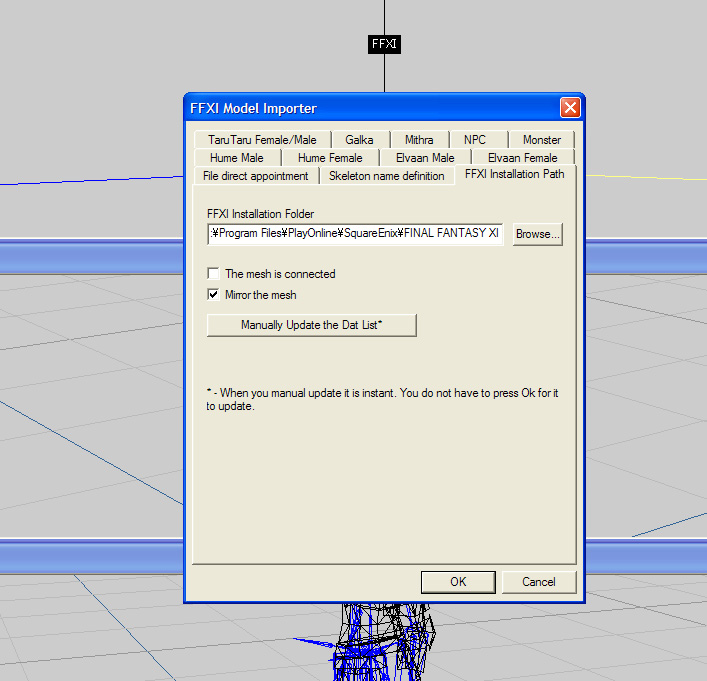
Task: Uncheck the 'Mirror the mesh' option
Action: [x=213, y=295]
